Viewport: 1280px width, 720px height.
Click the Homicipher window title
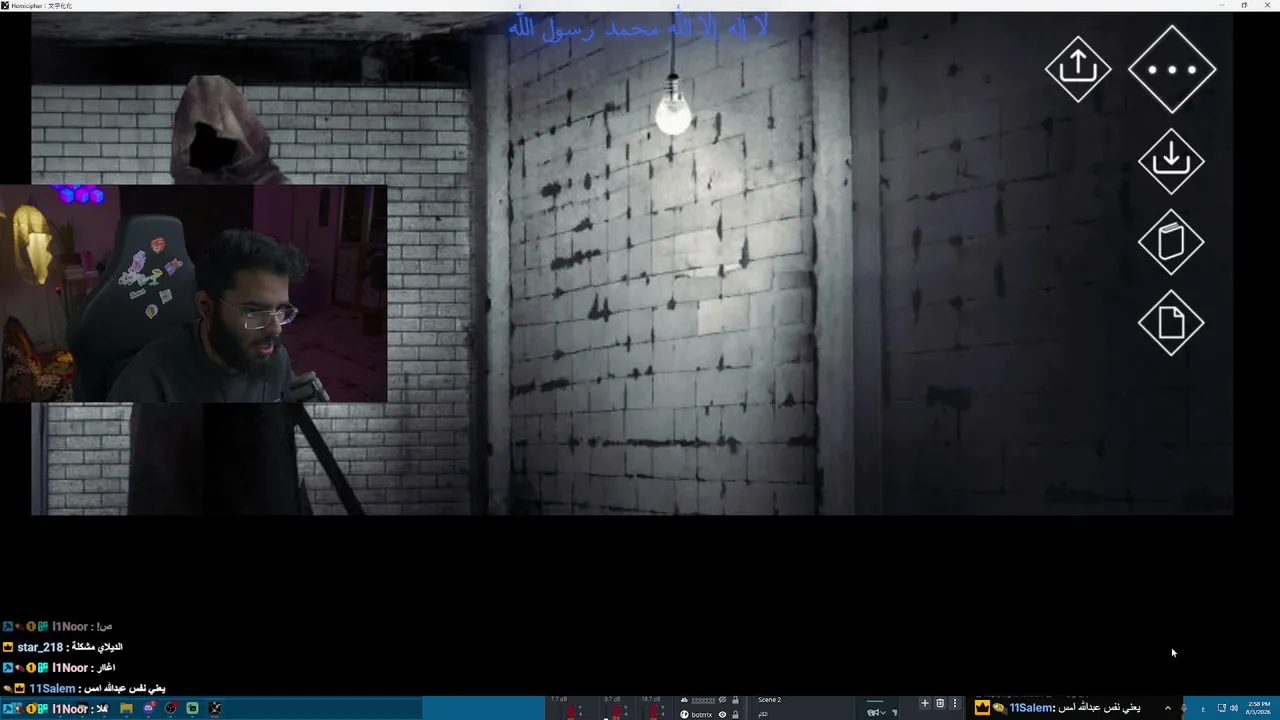pyautogui.click(x=41, y=5)
